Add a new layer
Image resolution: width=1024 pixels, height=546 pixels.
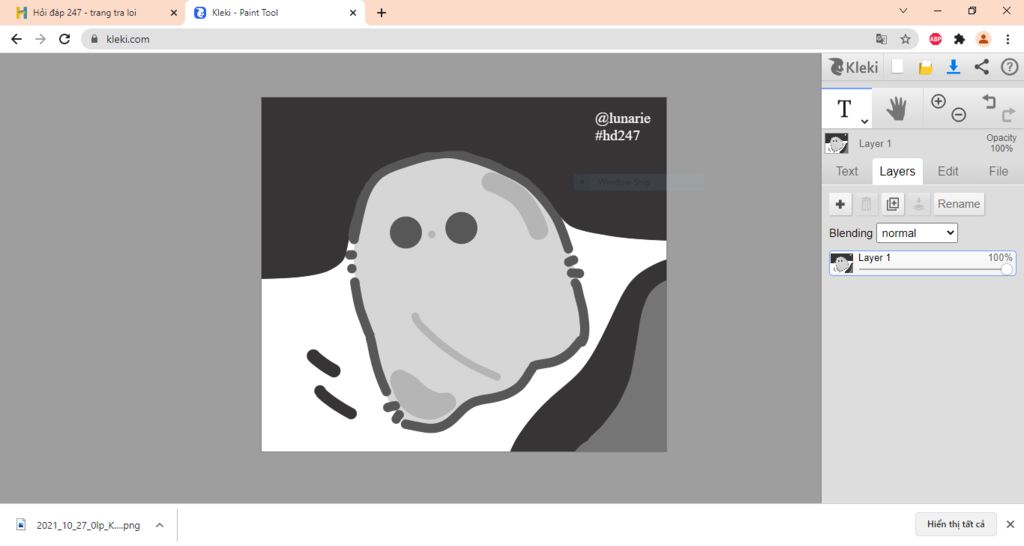[x=840, y=204]
